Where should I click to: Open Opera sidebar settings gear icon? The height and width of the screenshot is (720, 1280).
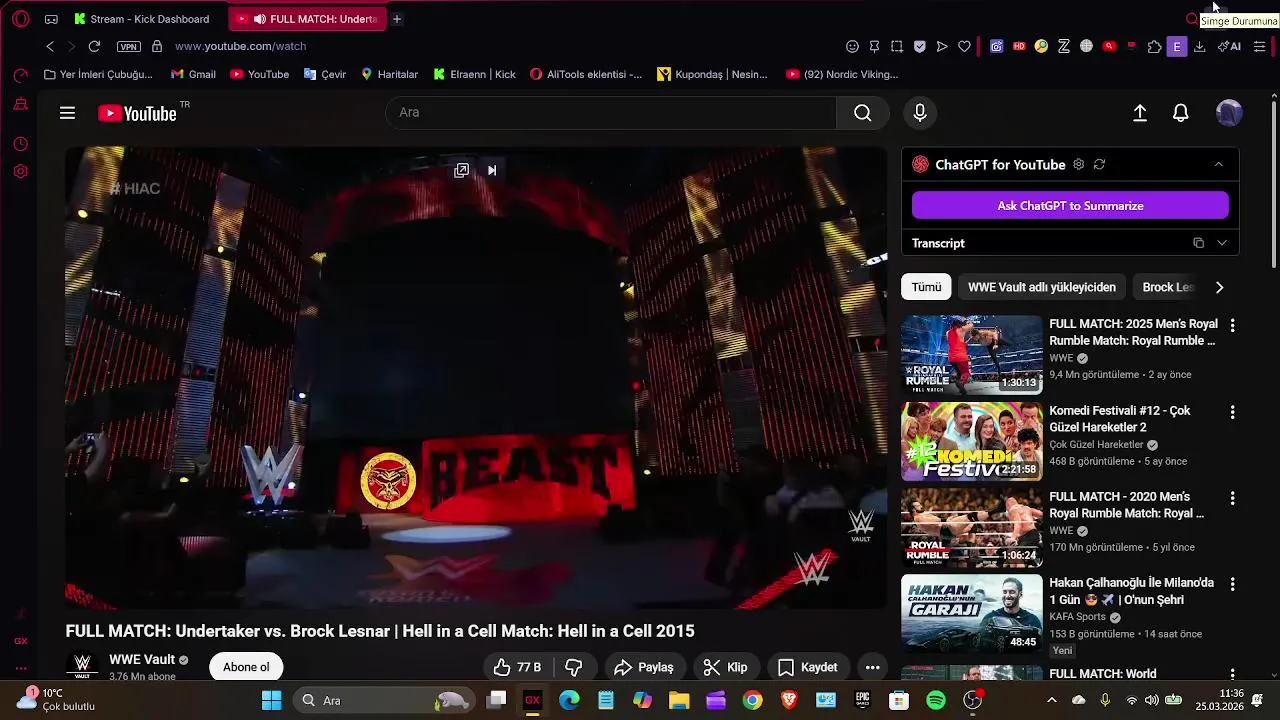click(20, 171)
